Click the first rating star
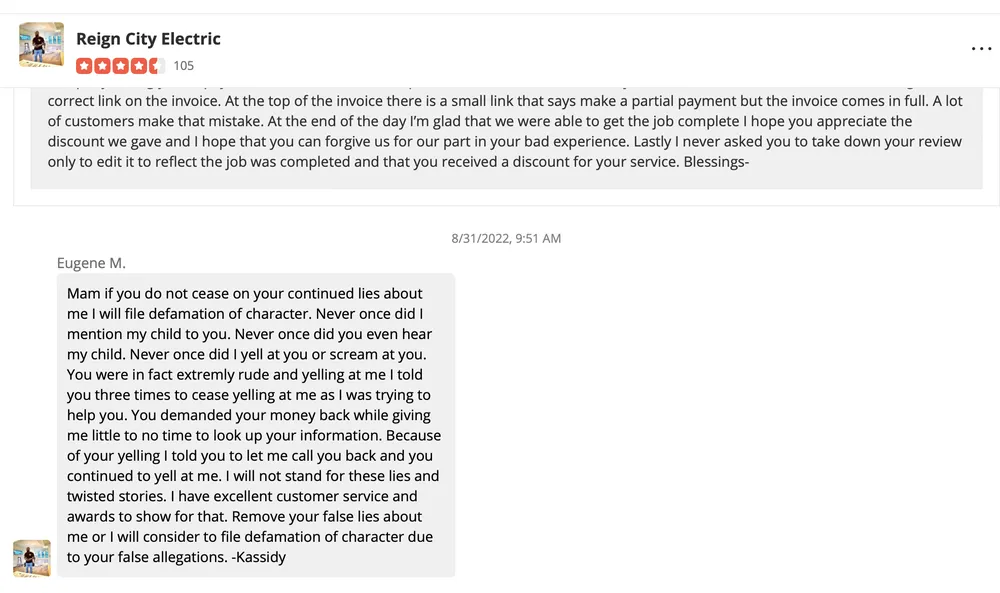The height and width of the screenshot is (593, 1000). [84, 66]
